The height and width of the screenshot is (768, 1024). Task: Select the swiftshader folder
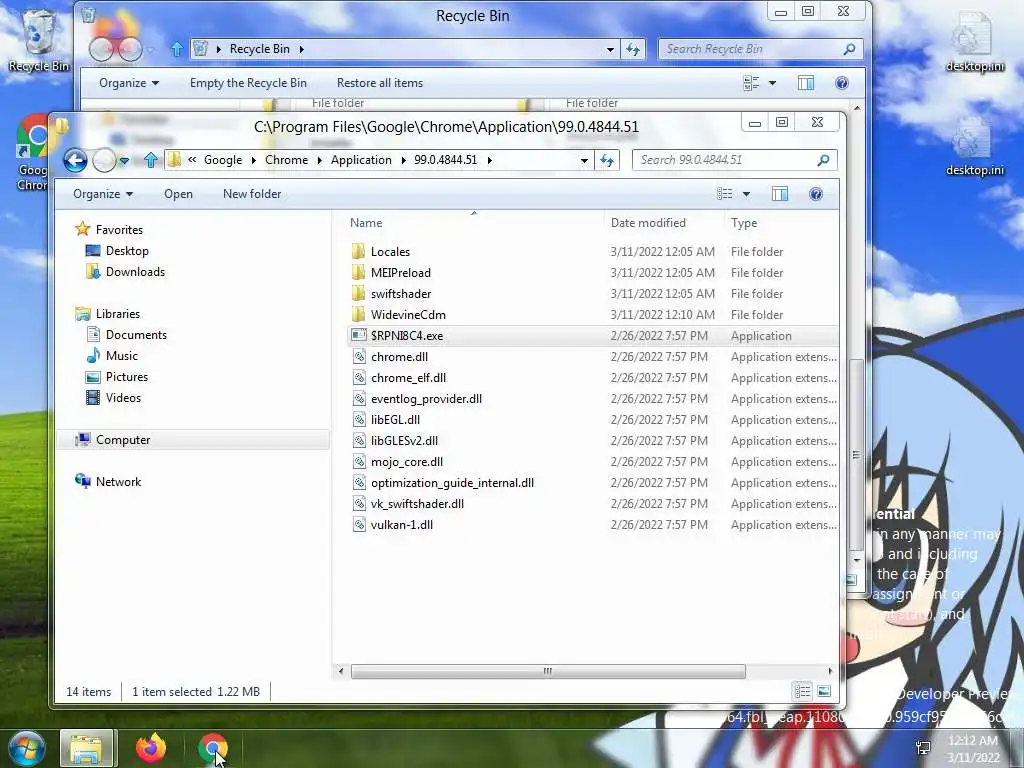[401, 294]
